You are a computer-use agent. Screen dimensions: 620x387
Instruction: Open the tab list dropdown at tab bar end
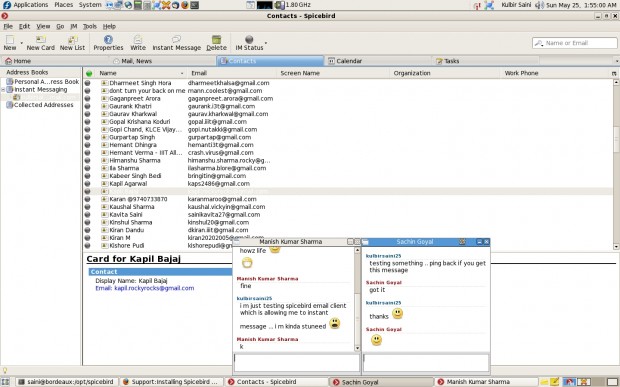[x=616, y=61]
